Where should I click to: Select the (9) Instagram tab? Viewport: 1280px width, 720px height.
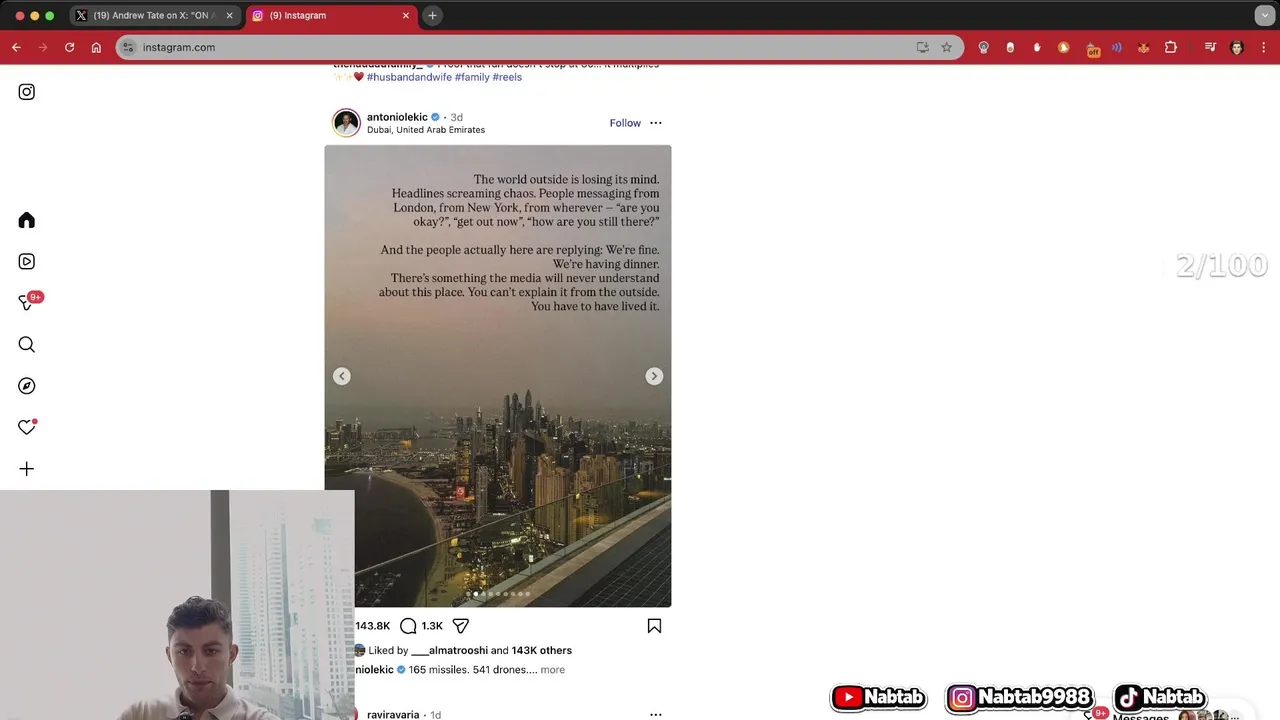[x=330, y=16]
